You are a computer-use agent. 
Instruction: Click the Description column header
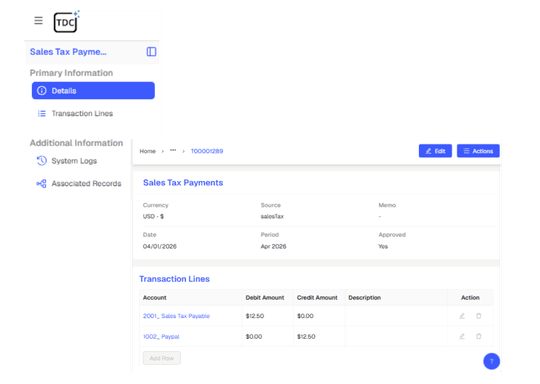pyautogui.click(x=365, y=298)
